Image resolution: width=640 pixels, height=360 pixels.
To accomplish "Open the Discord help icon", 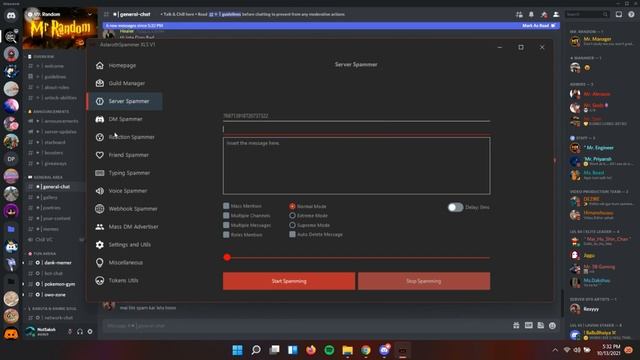I will click(631, 14).
